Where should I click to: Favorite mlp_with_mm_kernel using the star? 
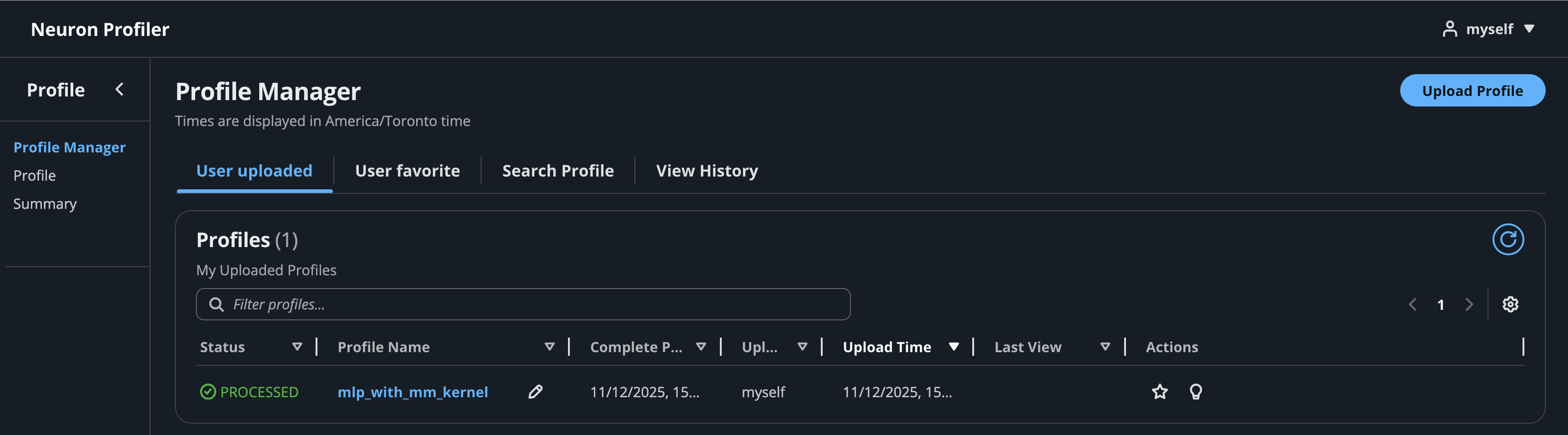coord(1160,392)
